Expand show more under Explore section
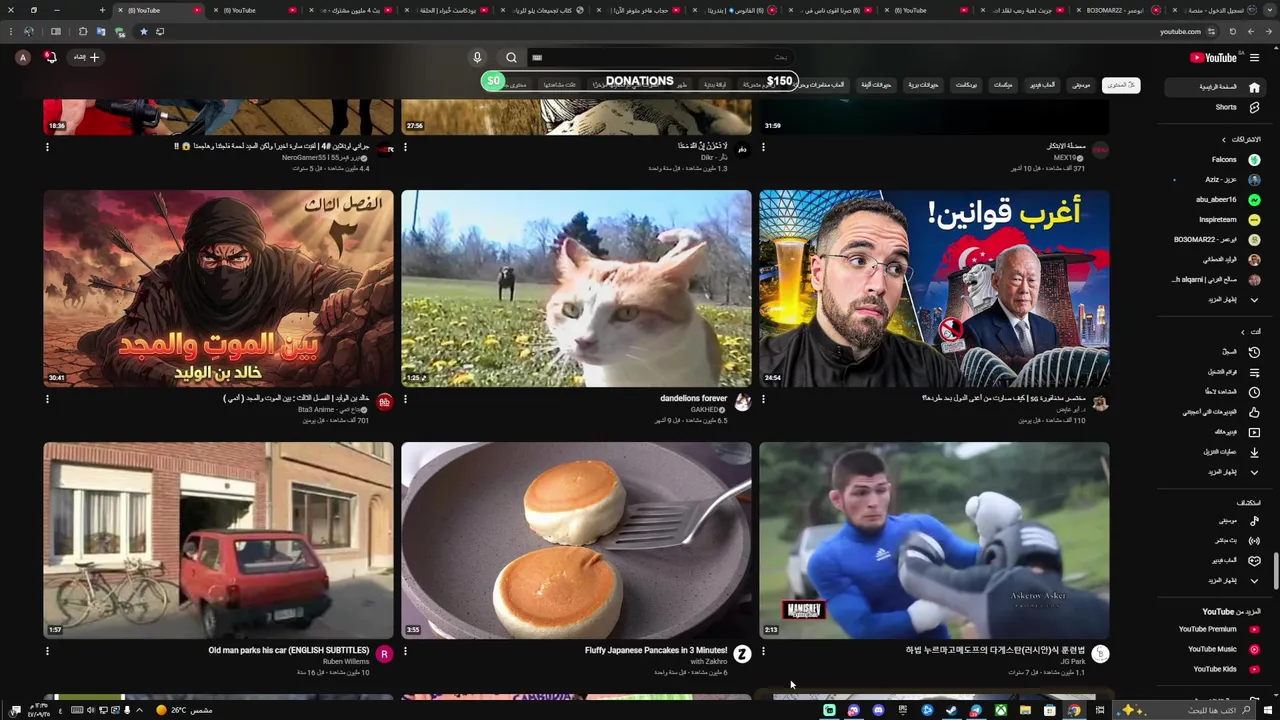This screenshot has width=1280, height=720. coord(1254,580)
